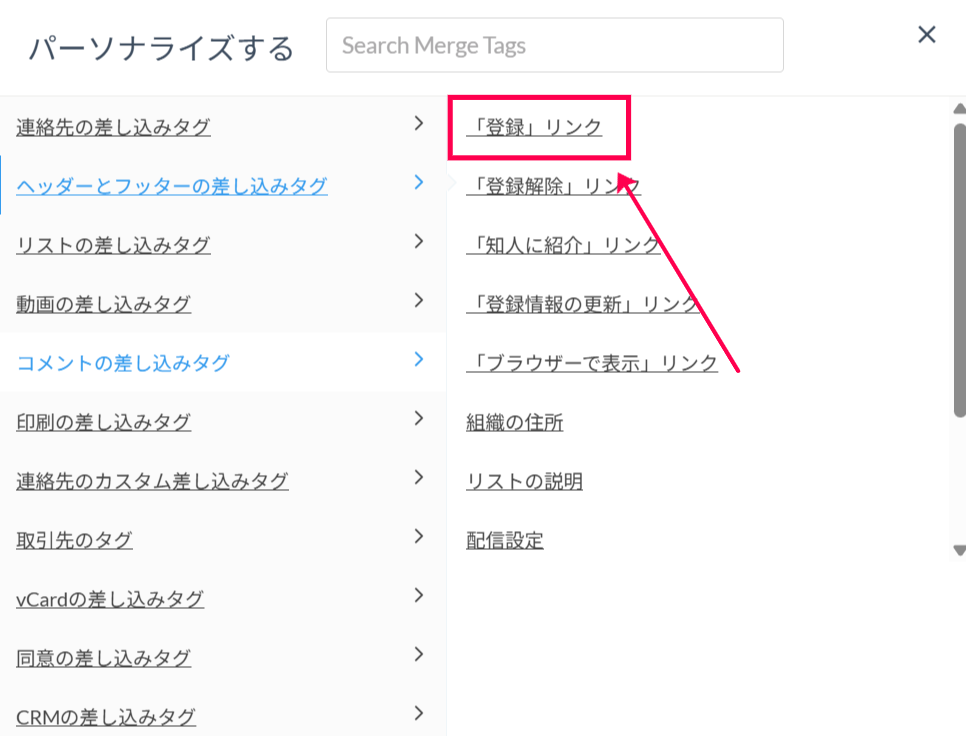The width and height of the screenshot is (966, 736).
Task: Choose 「知人に紹介」リンク tag
Action: [563, 245]
